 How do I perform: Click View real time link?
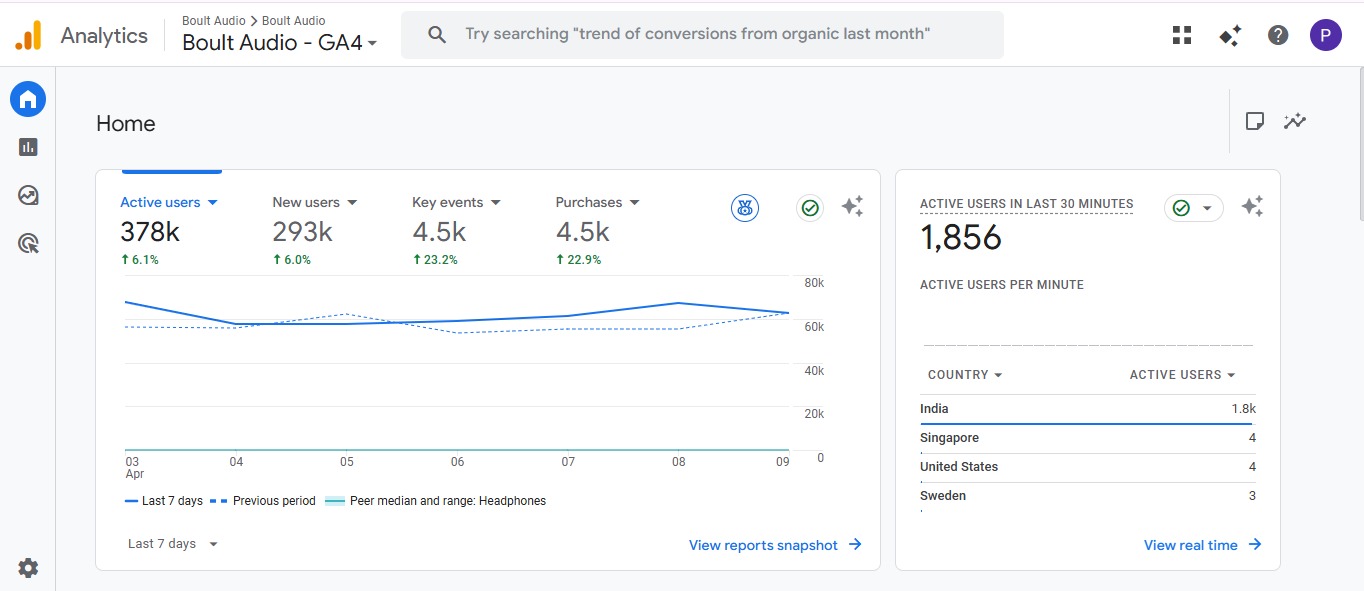click(1203, 545)
